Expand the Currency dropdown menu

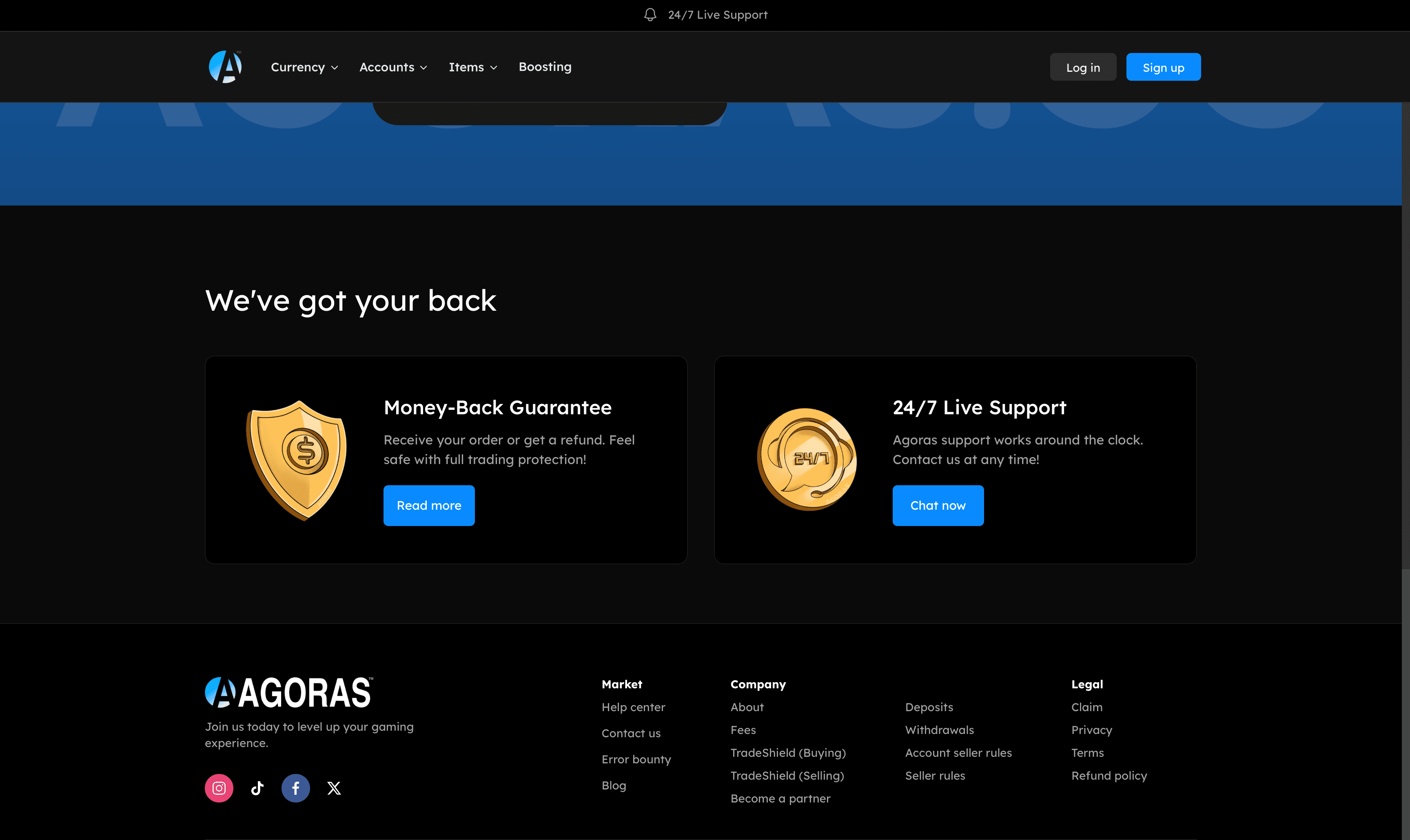(x=304, y=67)
